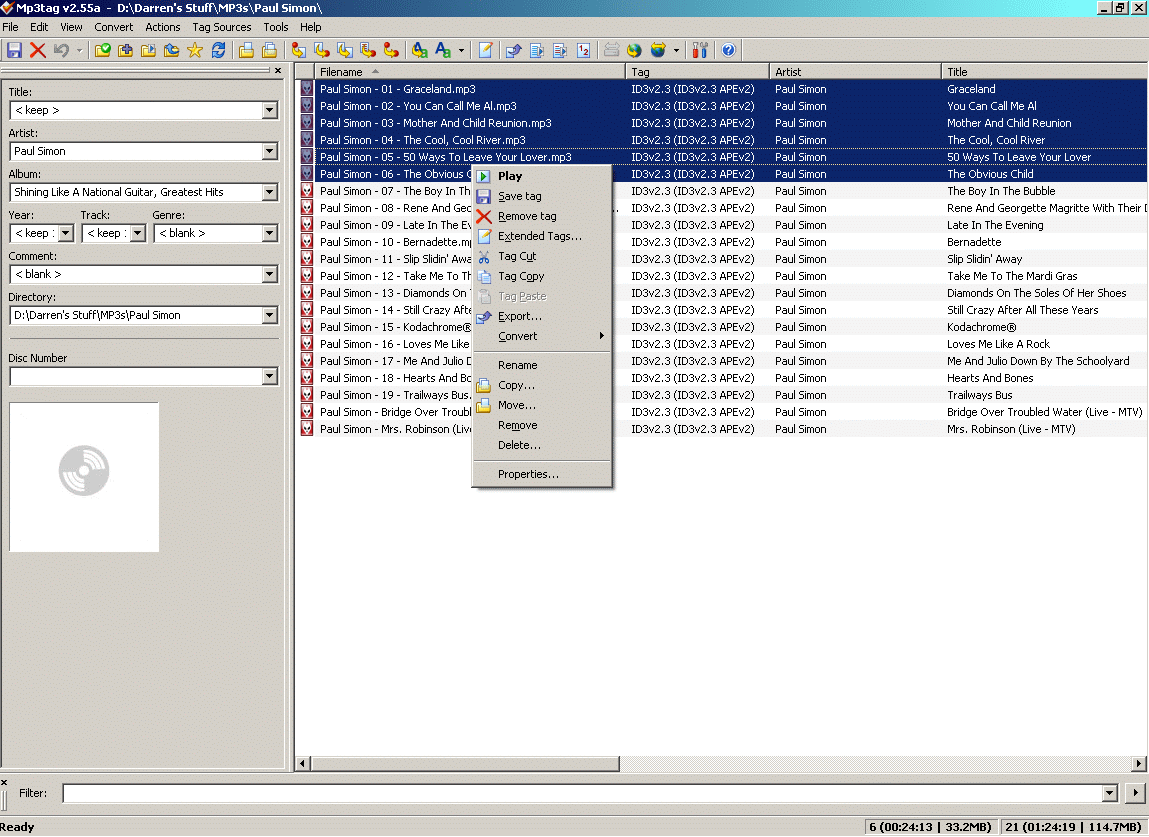This screenshot has width=1149, height=837.
Task: Click the Auto-numbering wizard 1-2 toolbar icon
Action: tap(583, 50)
